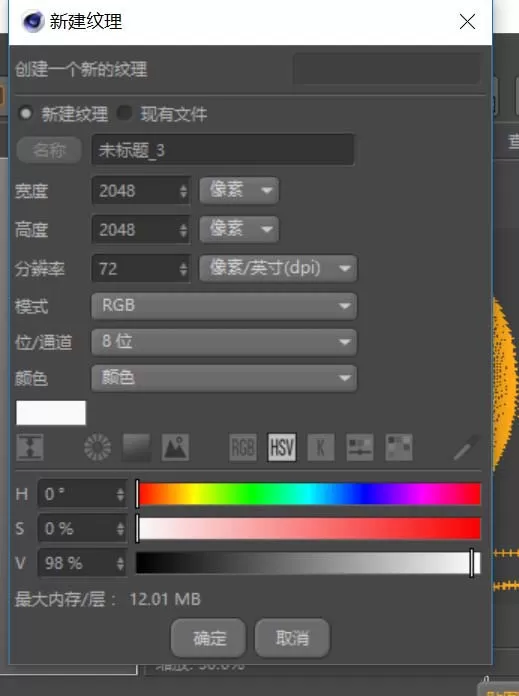Click the hue rainbow slider

[x=309, y=494]
